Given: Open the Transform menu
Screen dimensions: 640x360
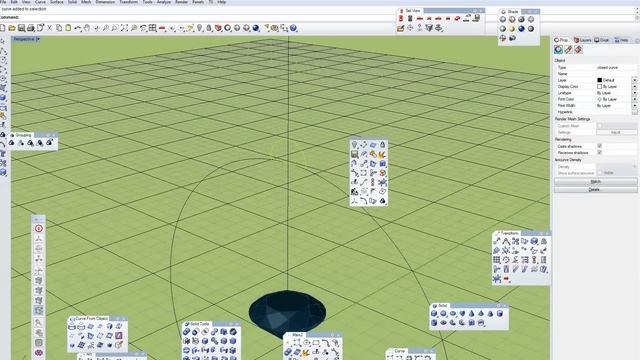Looking at the screenshot, I should click(x=129, y=2).
